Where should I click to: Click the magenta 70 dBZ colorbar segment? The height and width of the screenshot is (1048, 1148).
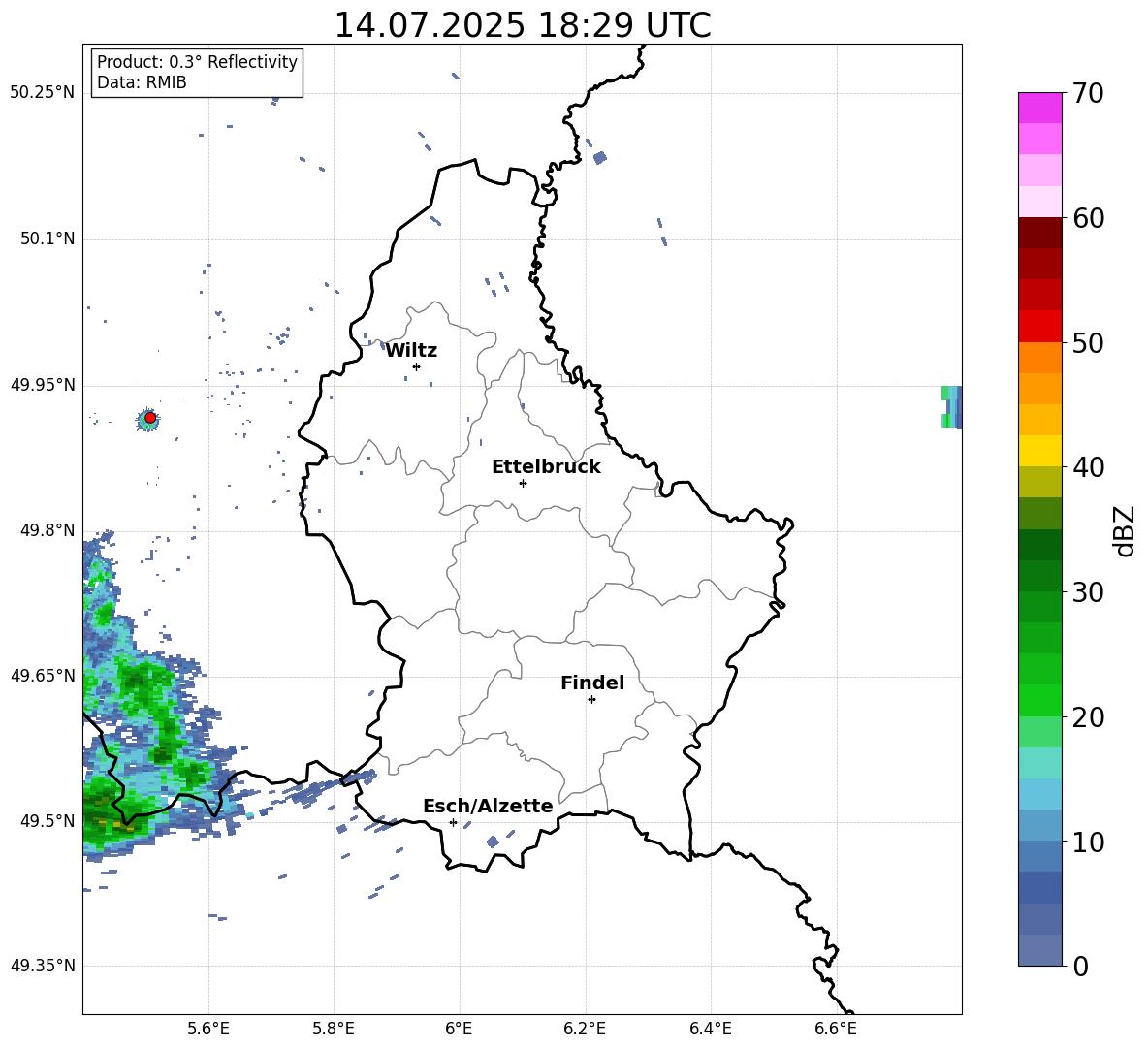pos(1039,108)
